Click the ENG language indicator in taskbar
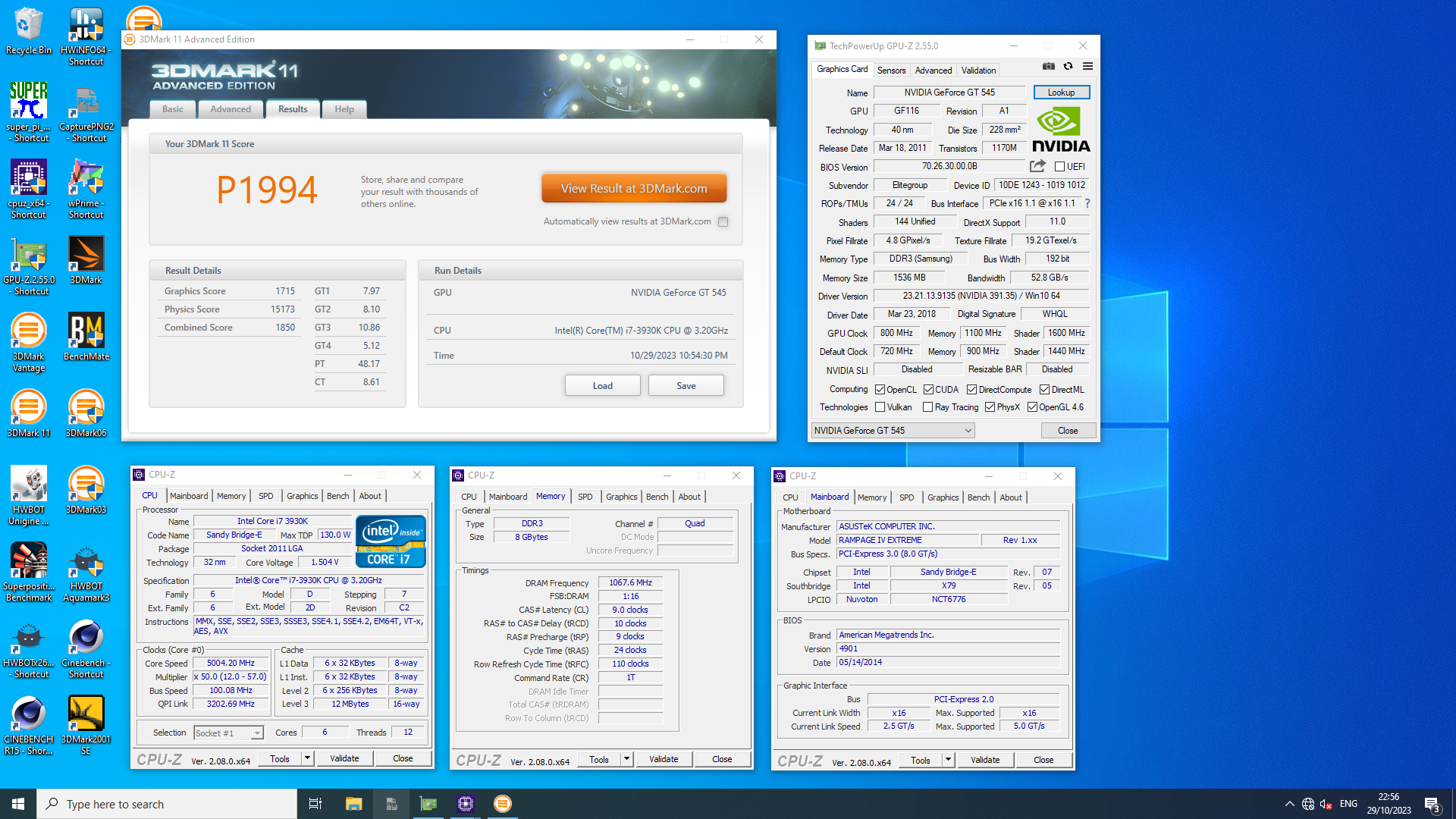The width and height of the screenshot is (1456, 819). coord(1348,804)
